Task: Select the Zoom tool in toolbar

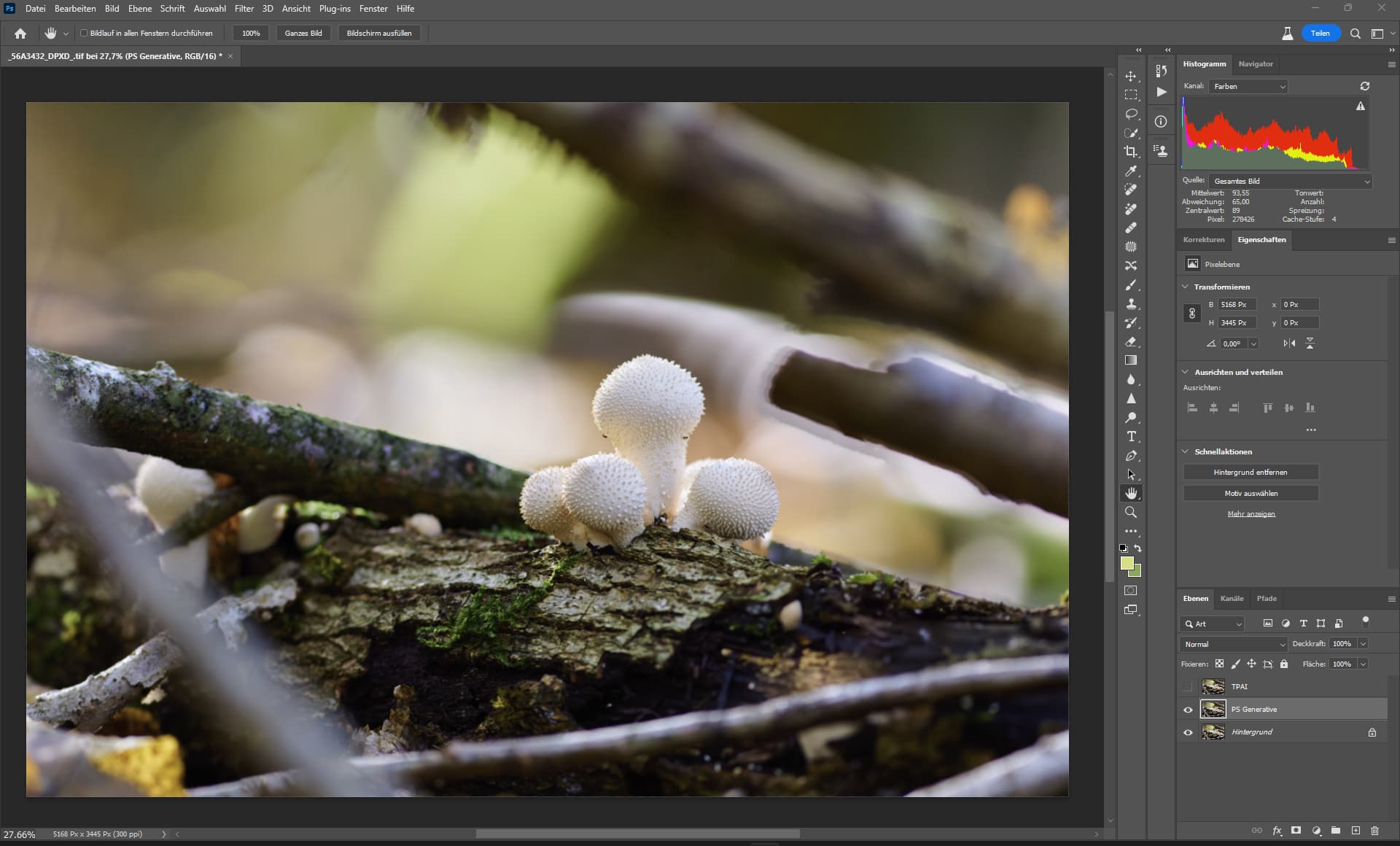Action: [x=1131, y=512]
